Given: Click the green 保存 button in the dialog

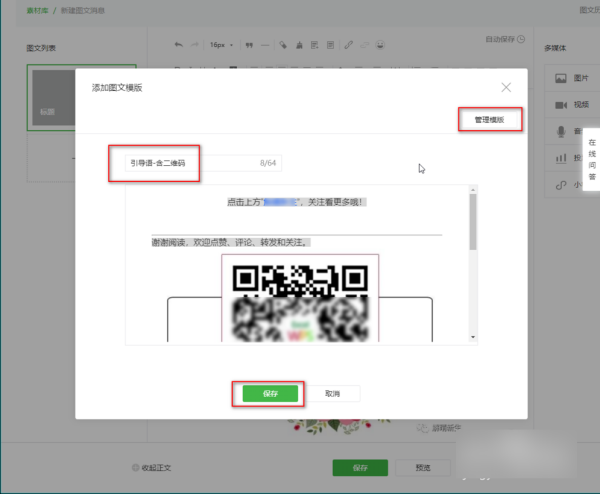Looking at the screenshot, I should click(270, 393).
